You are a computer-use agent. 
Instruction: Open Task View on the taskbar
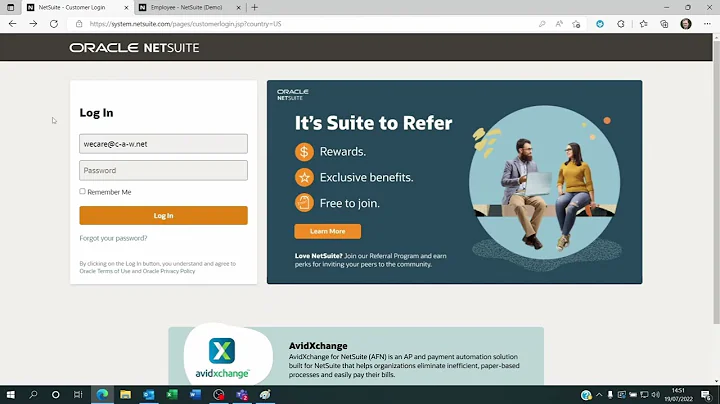coord(78,394)
